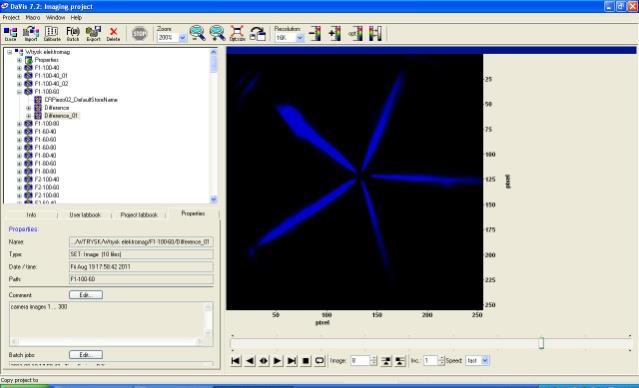Jump to the first image button
Viewport: 639px width, 388px height.
(236, 361)
